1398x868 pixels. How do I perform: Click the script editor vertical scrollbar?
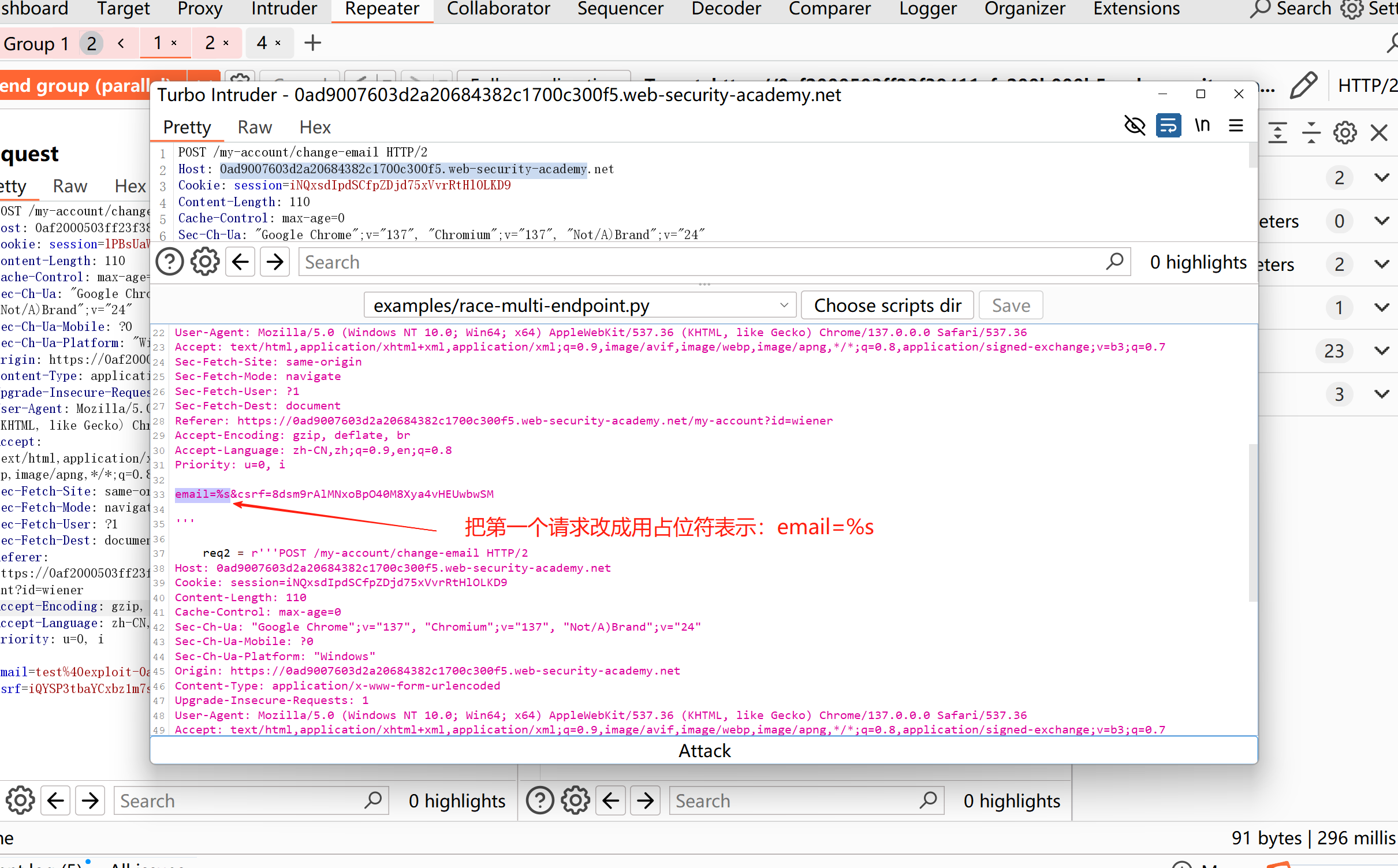[1252, 523]
